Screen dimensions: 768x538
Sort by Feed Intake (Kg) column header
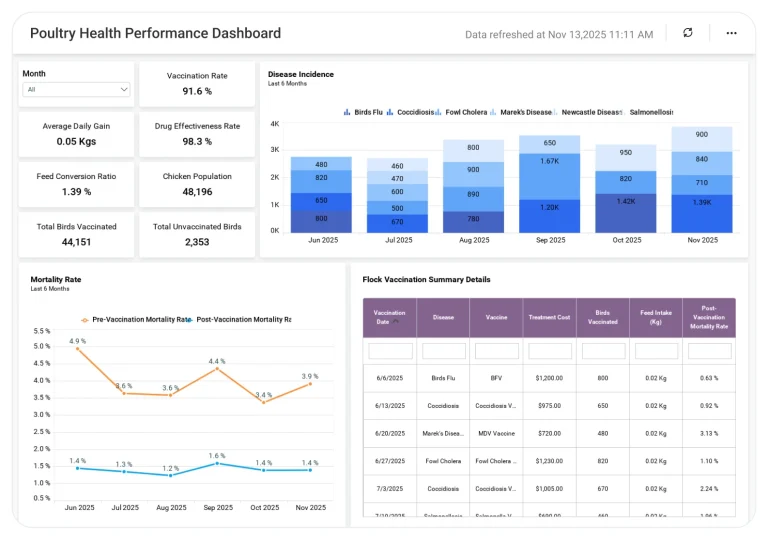pos(656,318)
